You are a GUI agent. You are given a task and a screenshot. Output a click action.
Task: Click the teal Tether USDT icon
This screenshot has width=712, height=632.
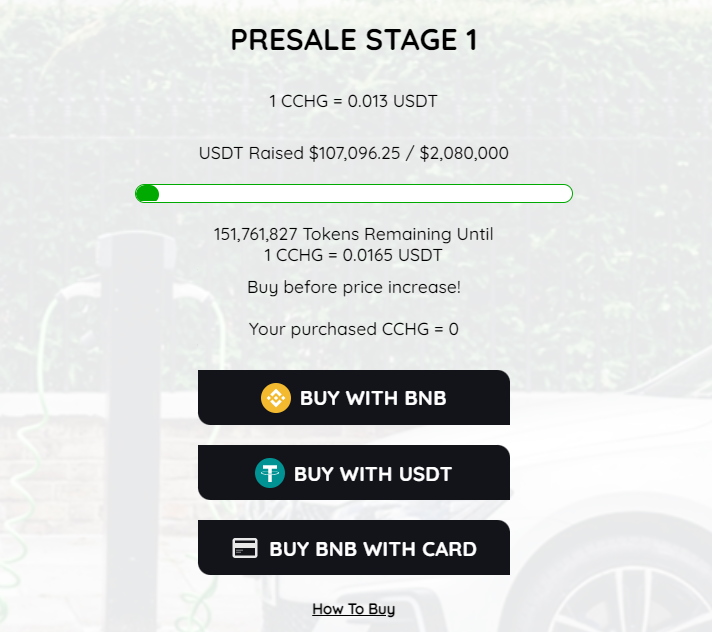(270, 473)
